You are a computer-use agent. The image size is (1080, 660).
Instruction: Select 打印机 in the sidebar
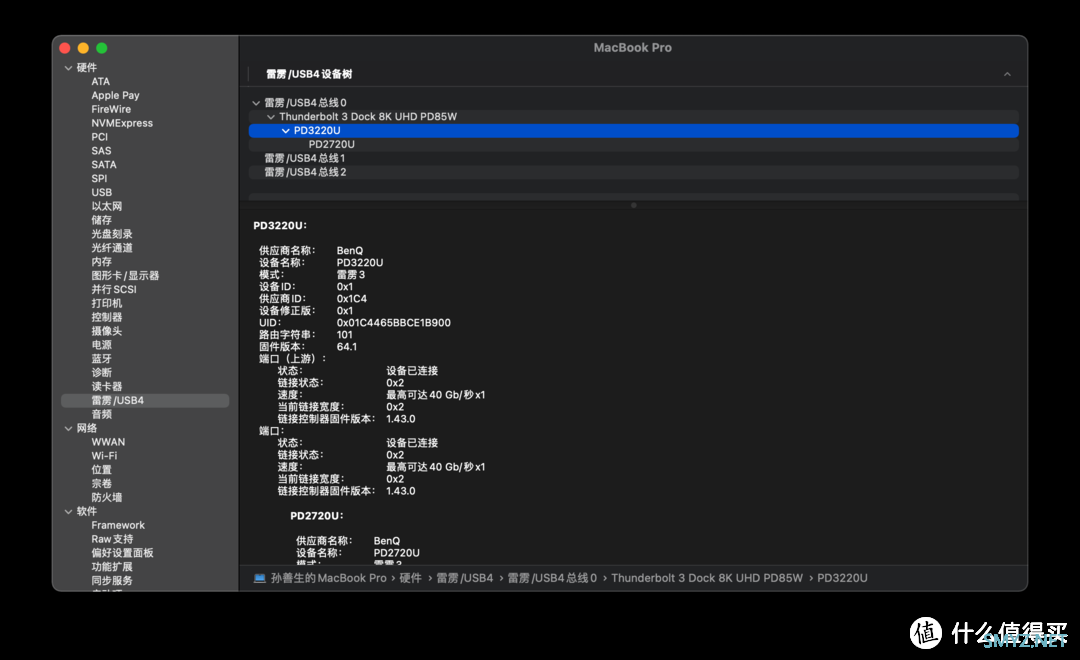(x=107, y=303)
